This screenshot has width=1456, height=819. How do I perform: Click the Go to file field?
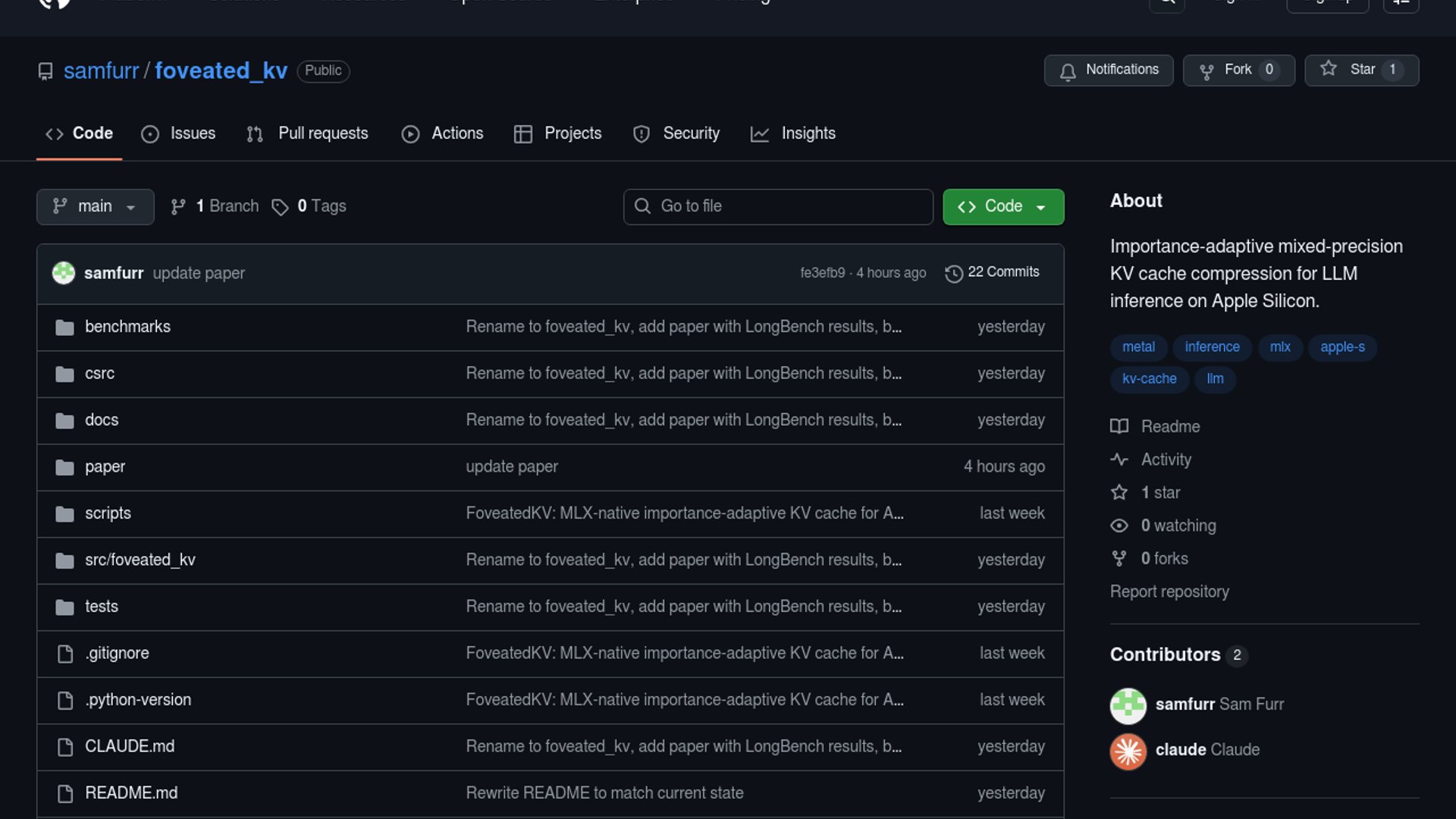778,206
